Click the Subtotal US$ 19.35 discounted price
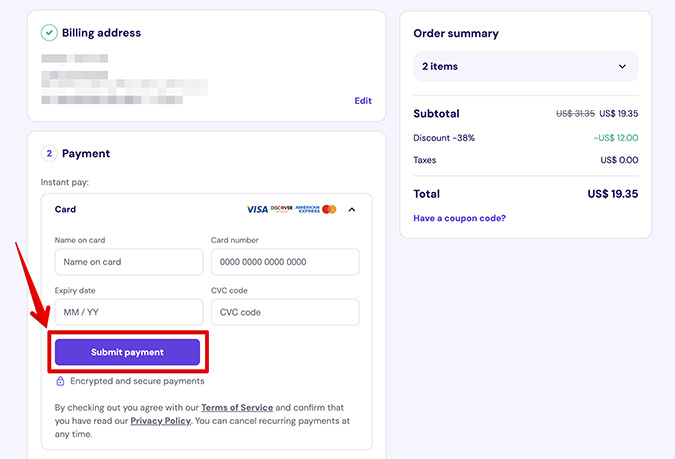Viewport: 675px width, 459px height. [619, 114]
